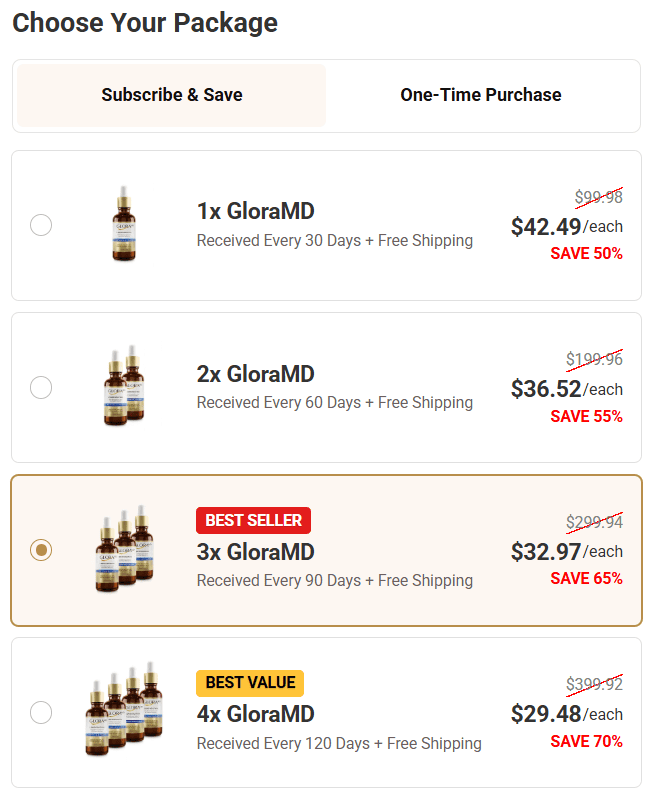Screen dimensions: 651x797
Task: Select the 3x GloraMD radio button
Action: click(x=41, y=550)
